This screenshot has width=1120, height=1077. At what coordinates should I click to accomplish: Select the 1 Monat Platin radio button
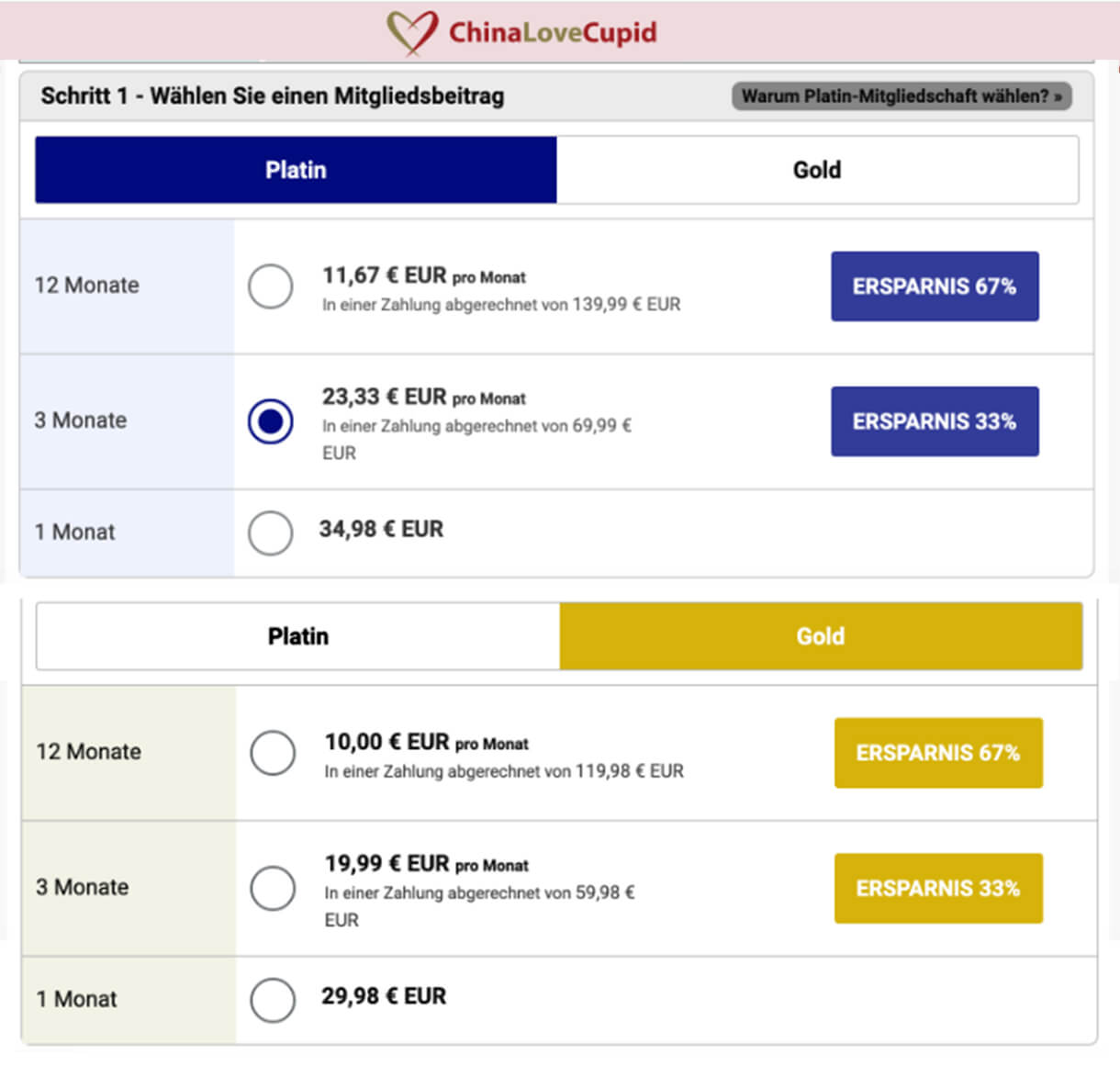pyautogui.click(x=271, y=533)
